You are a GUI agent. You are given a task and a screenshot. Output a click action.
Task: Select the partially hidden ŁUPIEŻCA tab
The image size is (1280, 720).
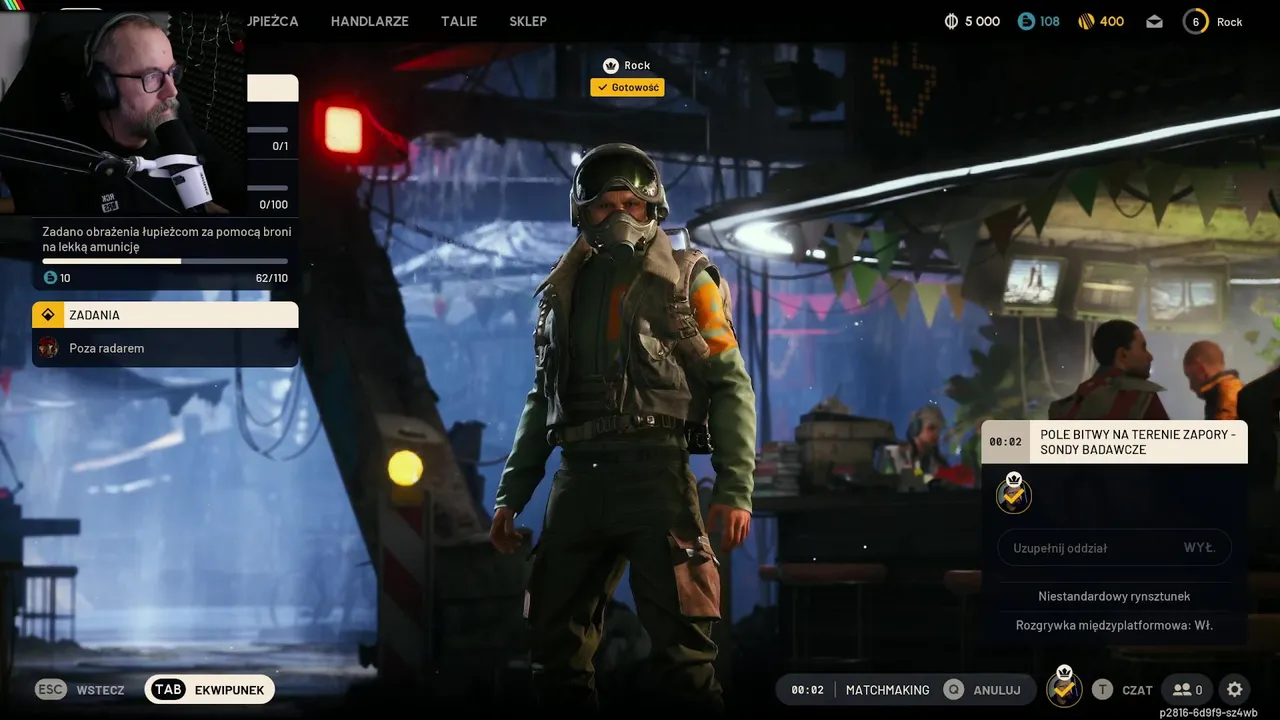[x=272, y=21]
